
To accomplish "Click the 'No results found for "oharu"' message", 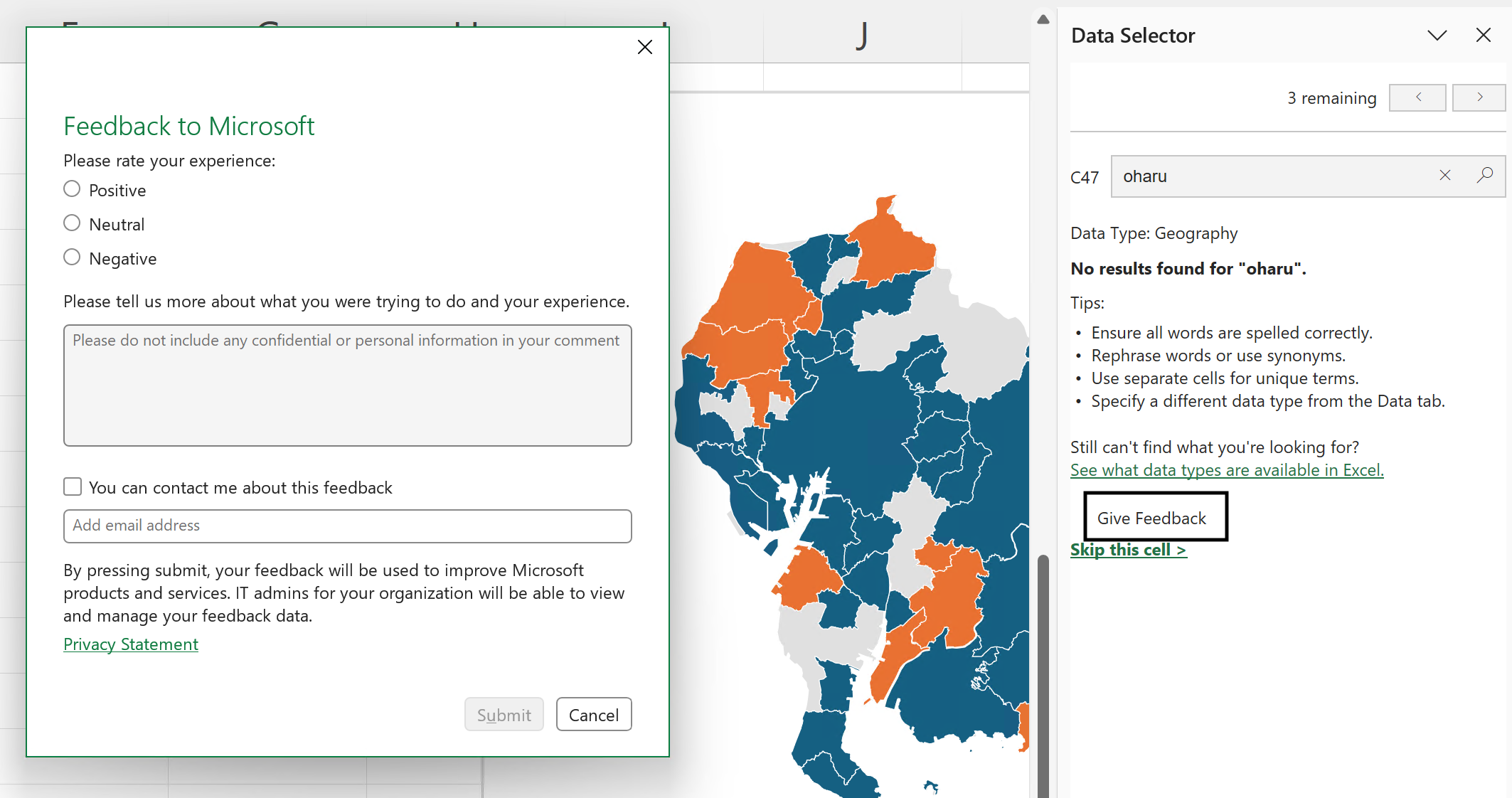I will tap(1188, 269).
